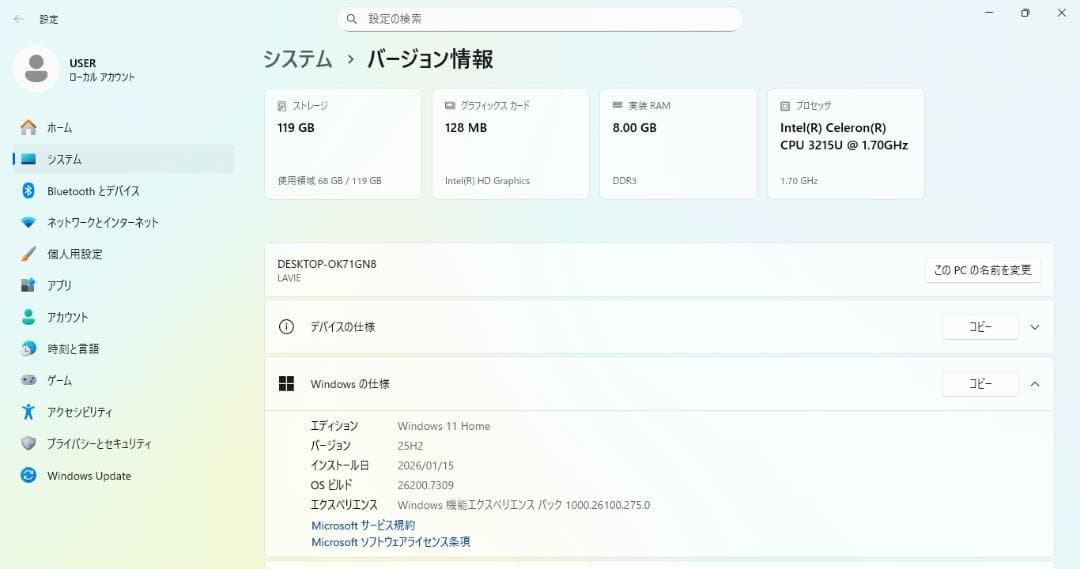Click the info icon beside デバイスの仕様
The image size is (1080, 569).
[287, 327]
